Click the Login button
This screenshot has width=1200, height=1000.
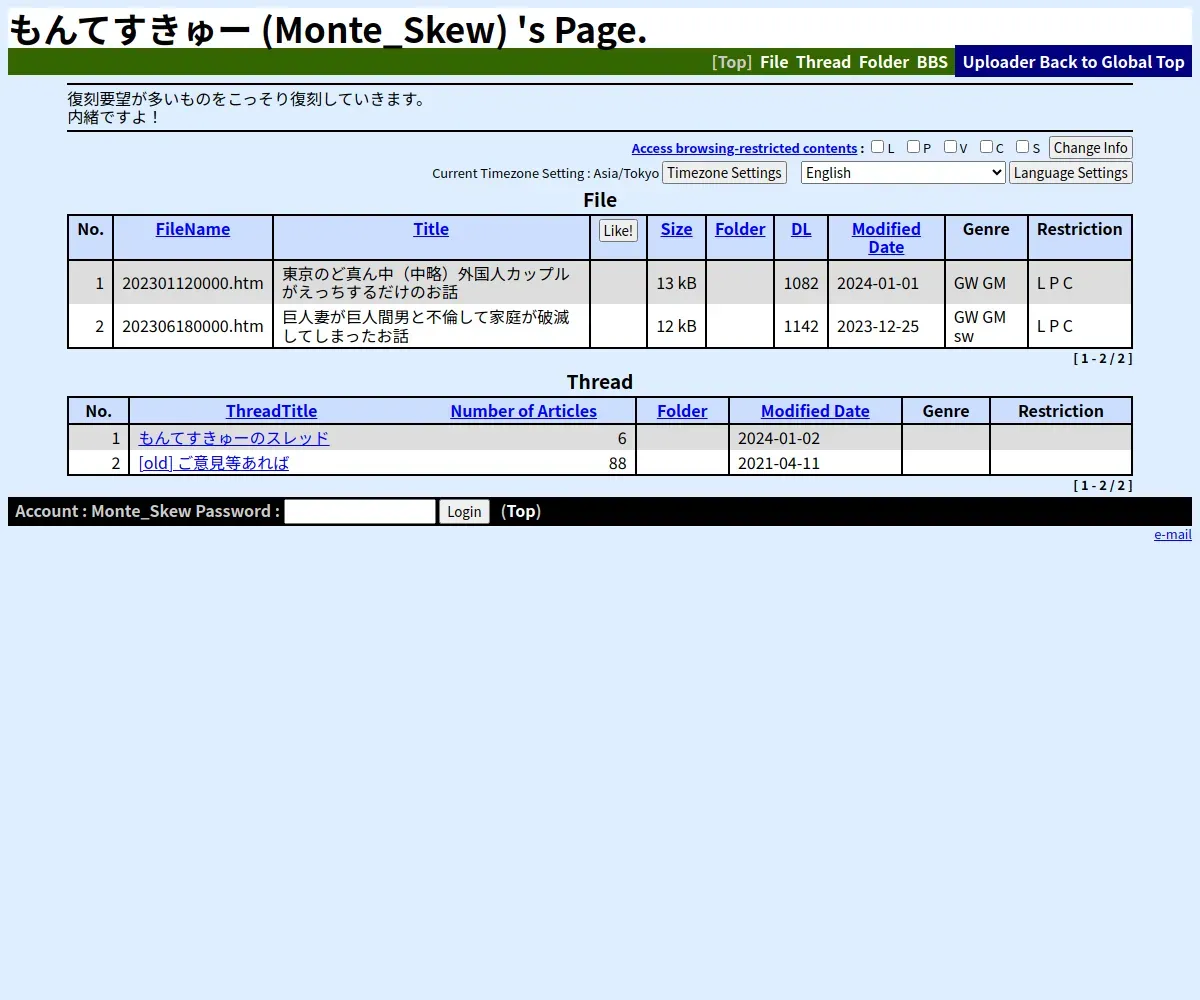pos(464,512)
